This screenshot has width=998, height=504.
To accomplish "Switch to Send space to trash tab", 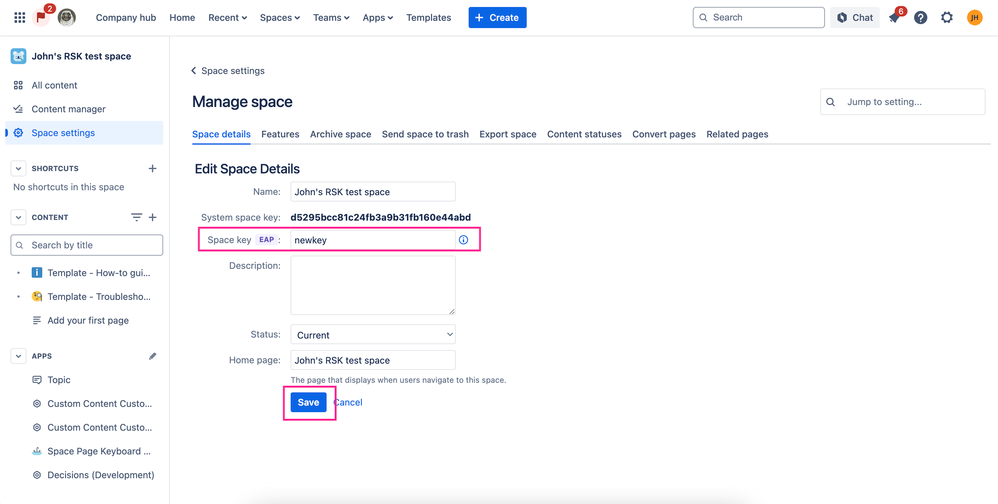I will click(x=425, y=134).
